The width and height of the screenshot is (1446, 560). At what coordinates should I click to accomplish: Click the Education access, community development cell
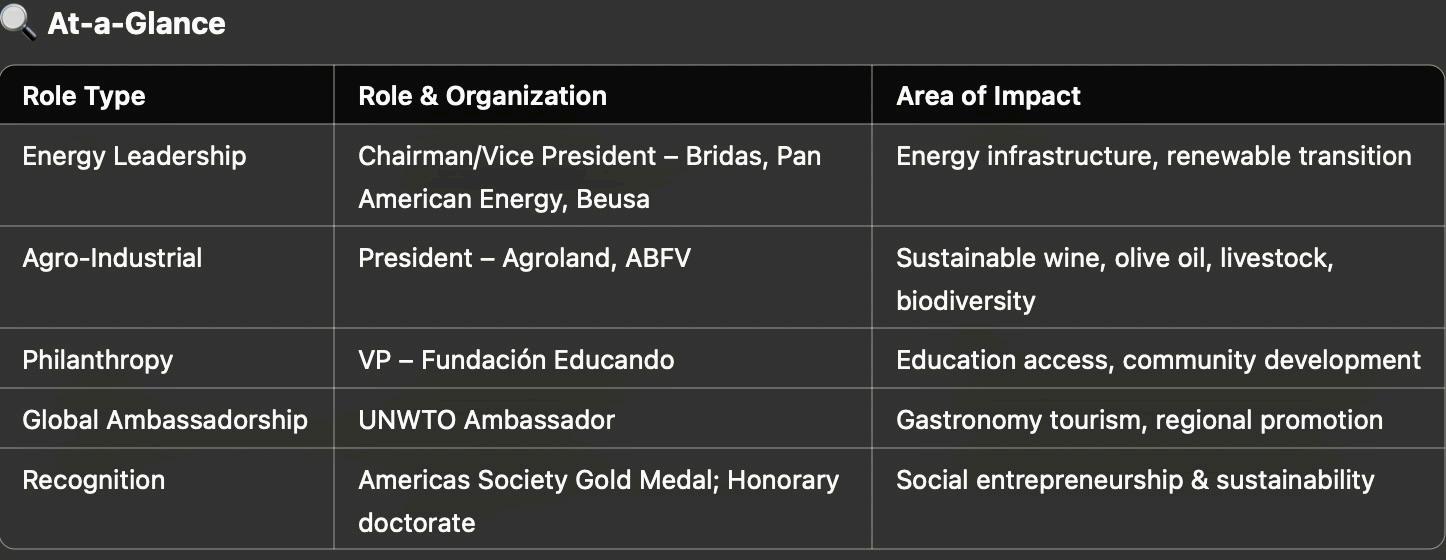coord(1158,360)
